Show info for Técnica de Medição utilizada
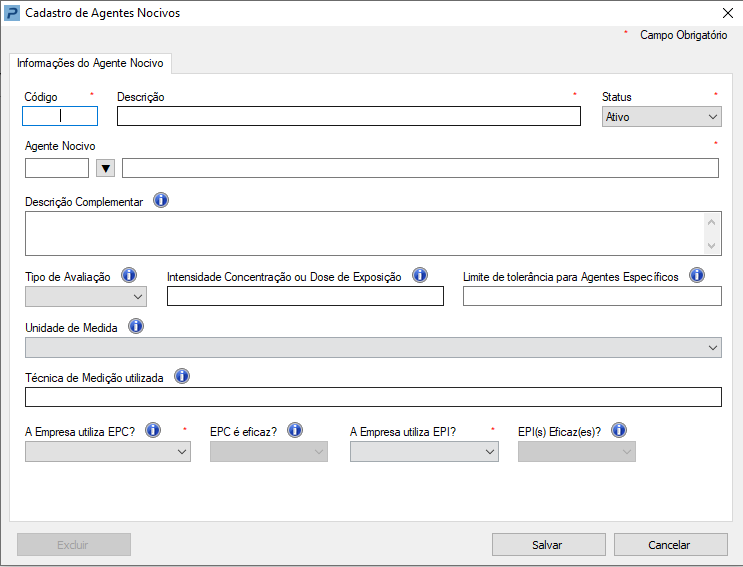743x567 pixels. [182, 377]
